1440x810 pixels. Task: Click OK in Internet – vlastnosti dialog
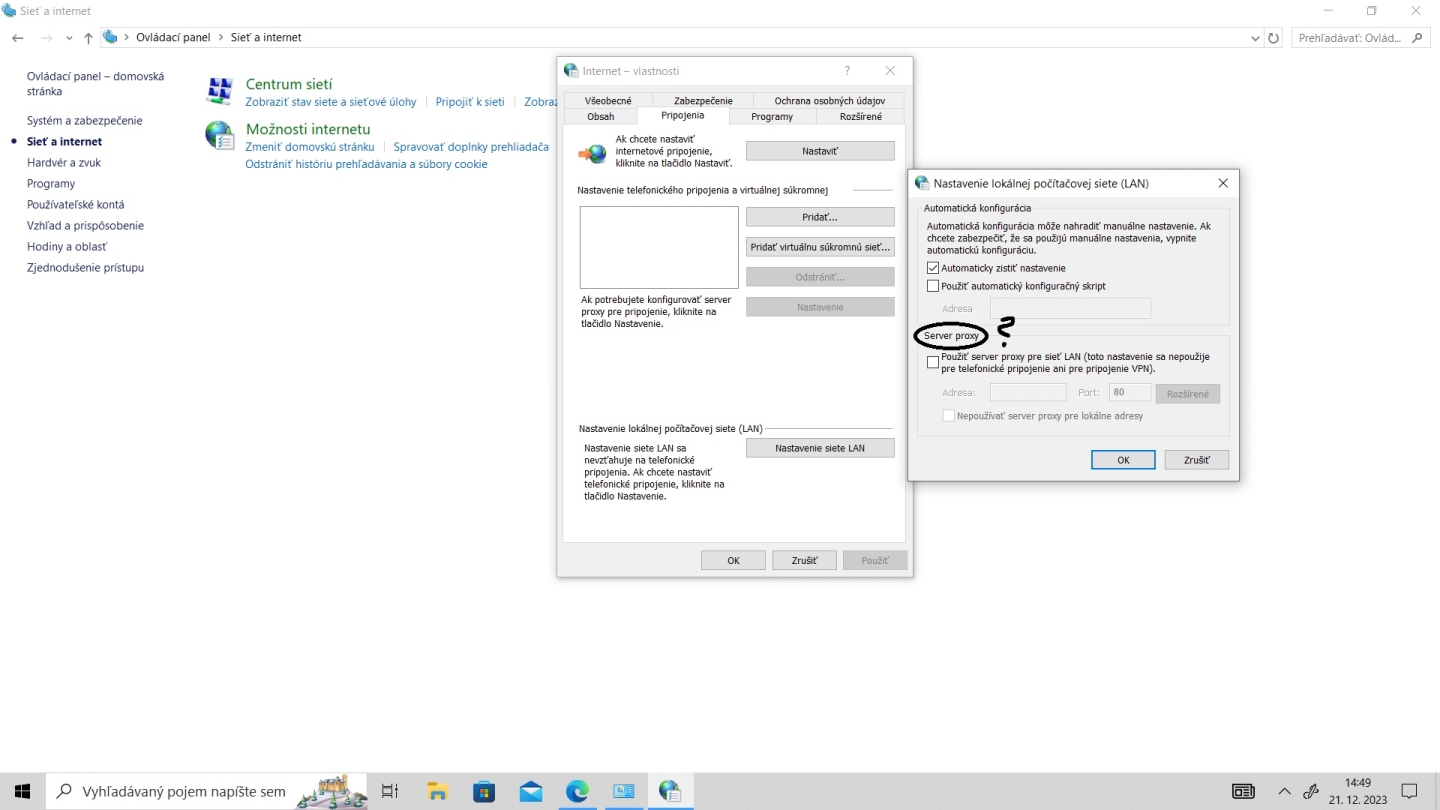pyautogui.click(x=733, y=561)
